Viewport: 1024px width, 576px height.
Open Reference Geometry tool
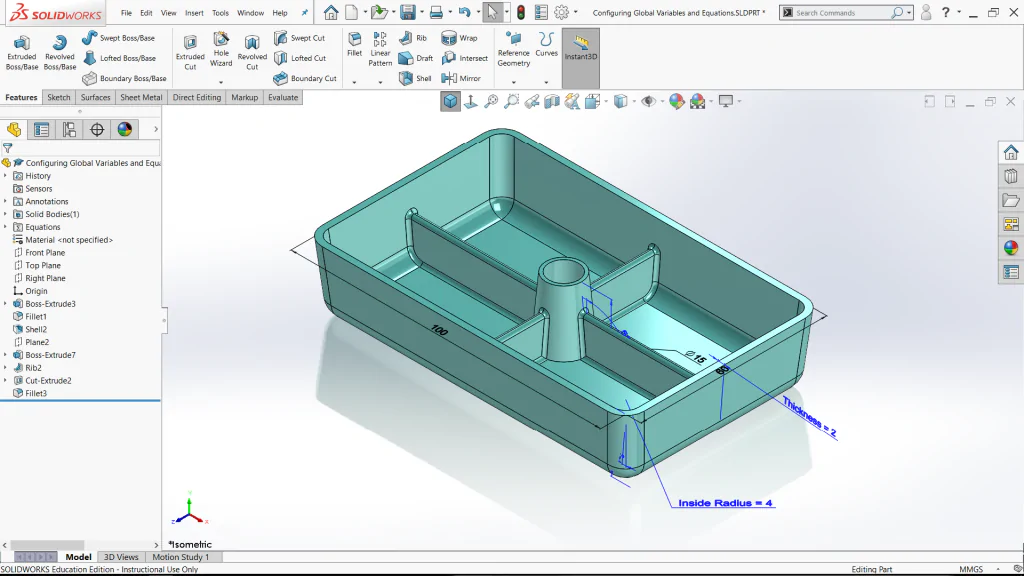click(514, 49)
